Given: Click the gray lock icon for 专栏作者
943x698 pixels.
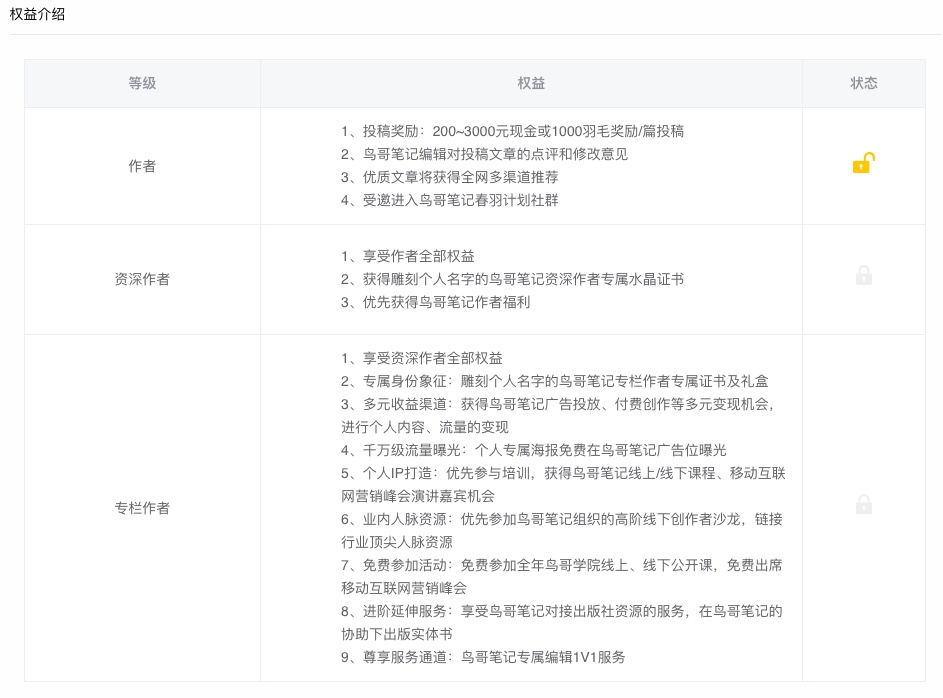Looking at the screenshot, I should pyautogui.click(x=864, y=504).
